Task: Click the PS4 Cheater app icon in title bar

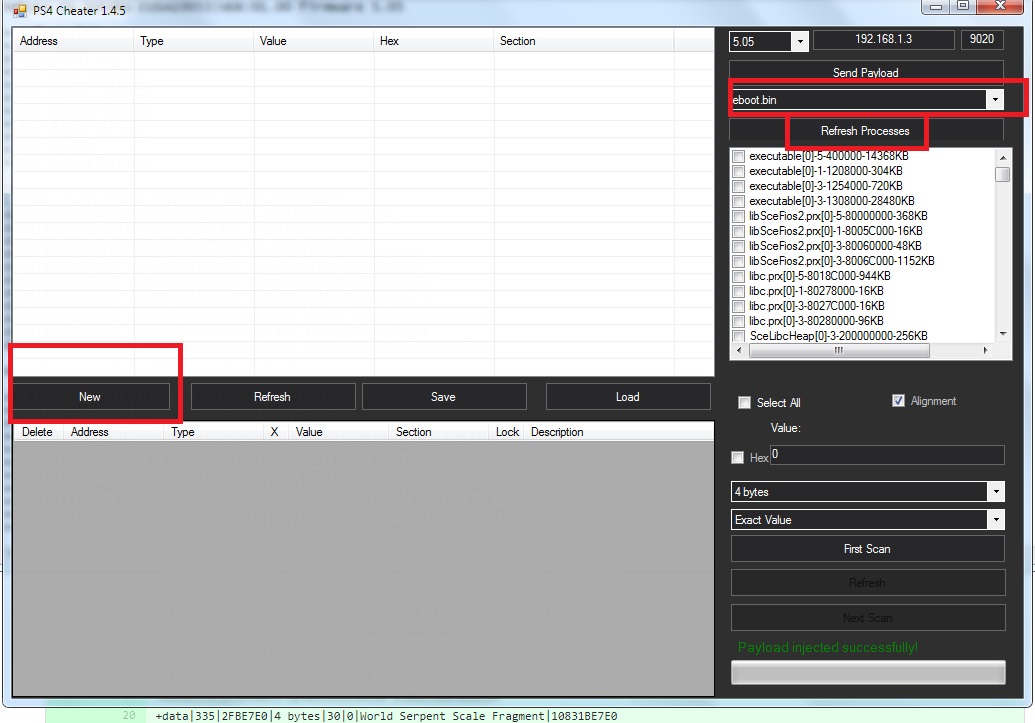Action: (x=19, y=10)
